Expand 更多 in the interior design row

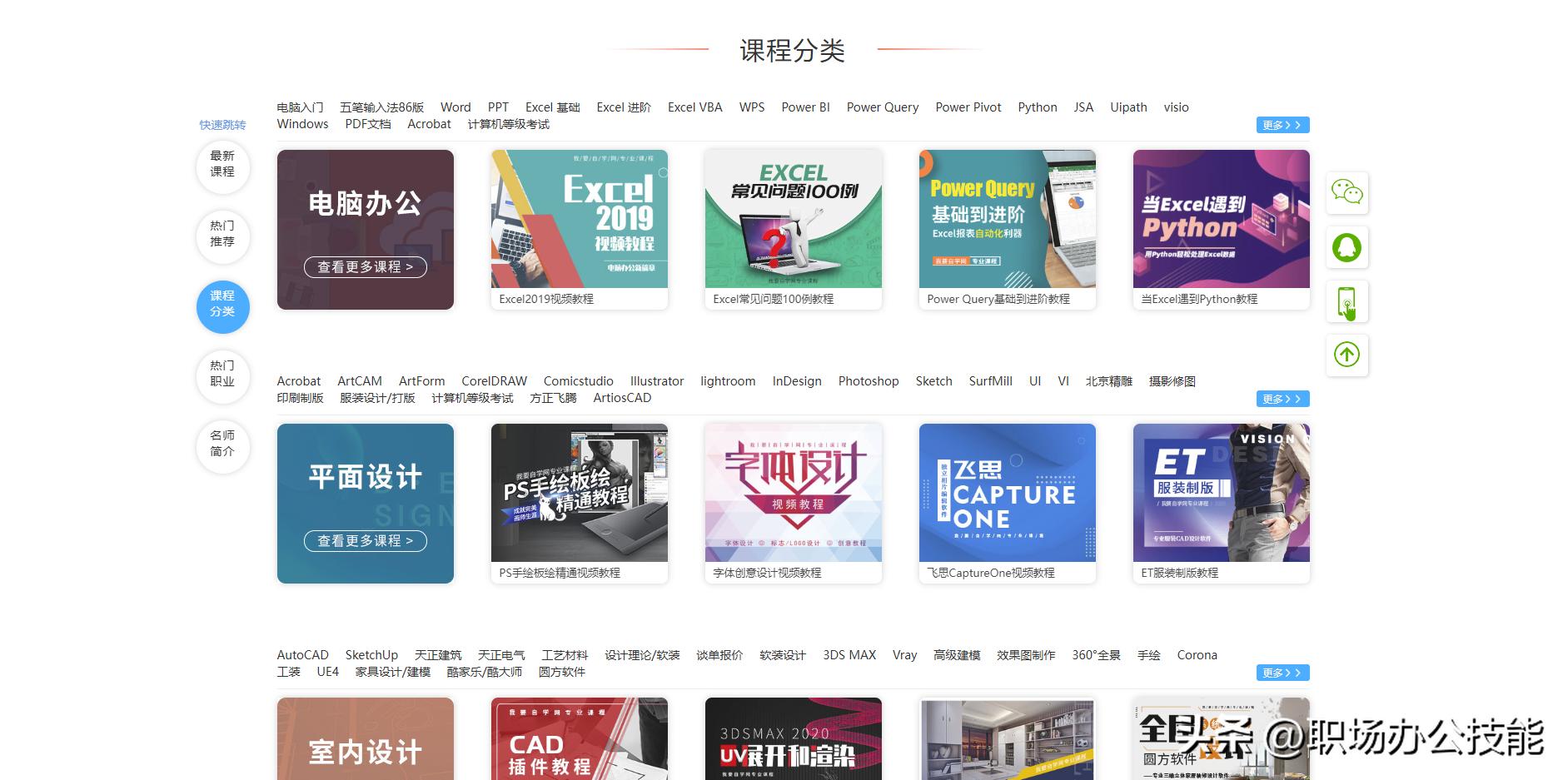point(1282,672)
